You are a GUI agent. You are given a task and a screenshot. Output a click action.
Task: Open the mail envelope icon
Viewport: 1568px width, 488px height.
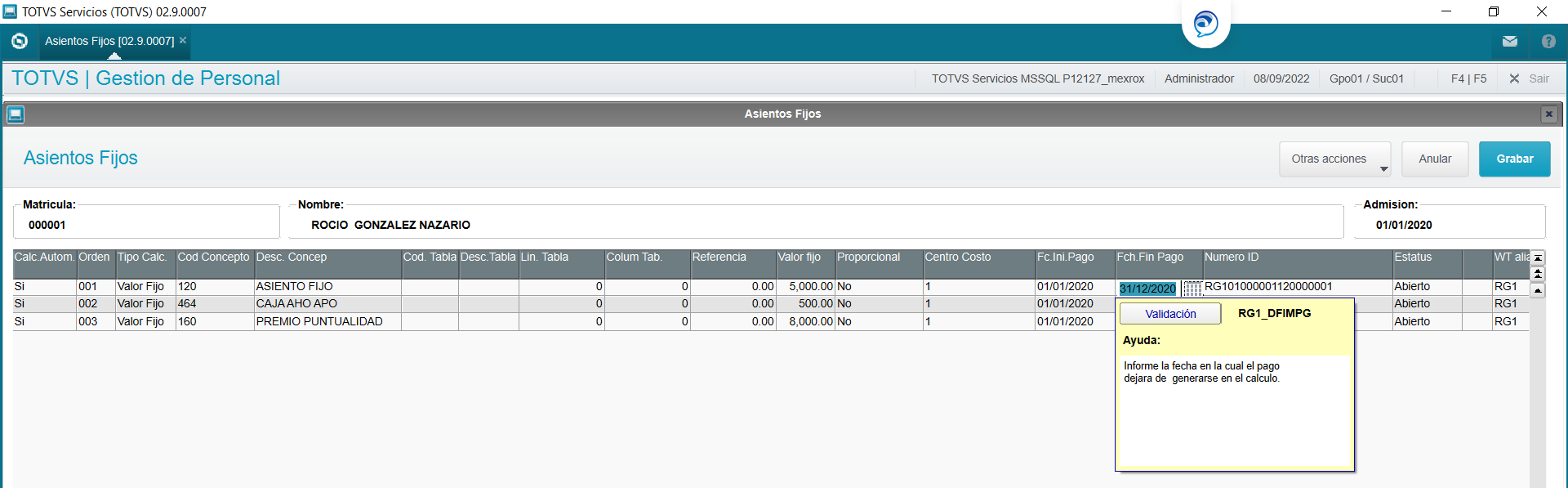[1509, 41]
